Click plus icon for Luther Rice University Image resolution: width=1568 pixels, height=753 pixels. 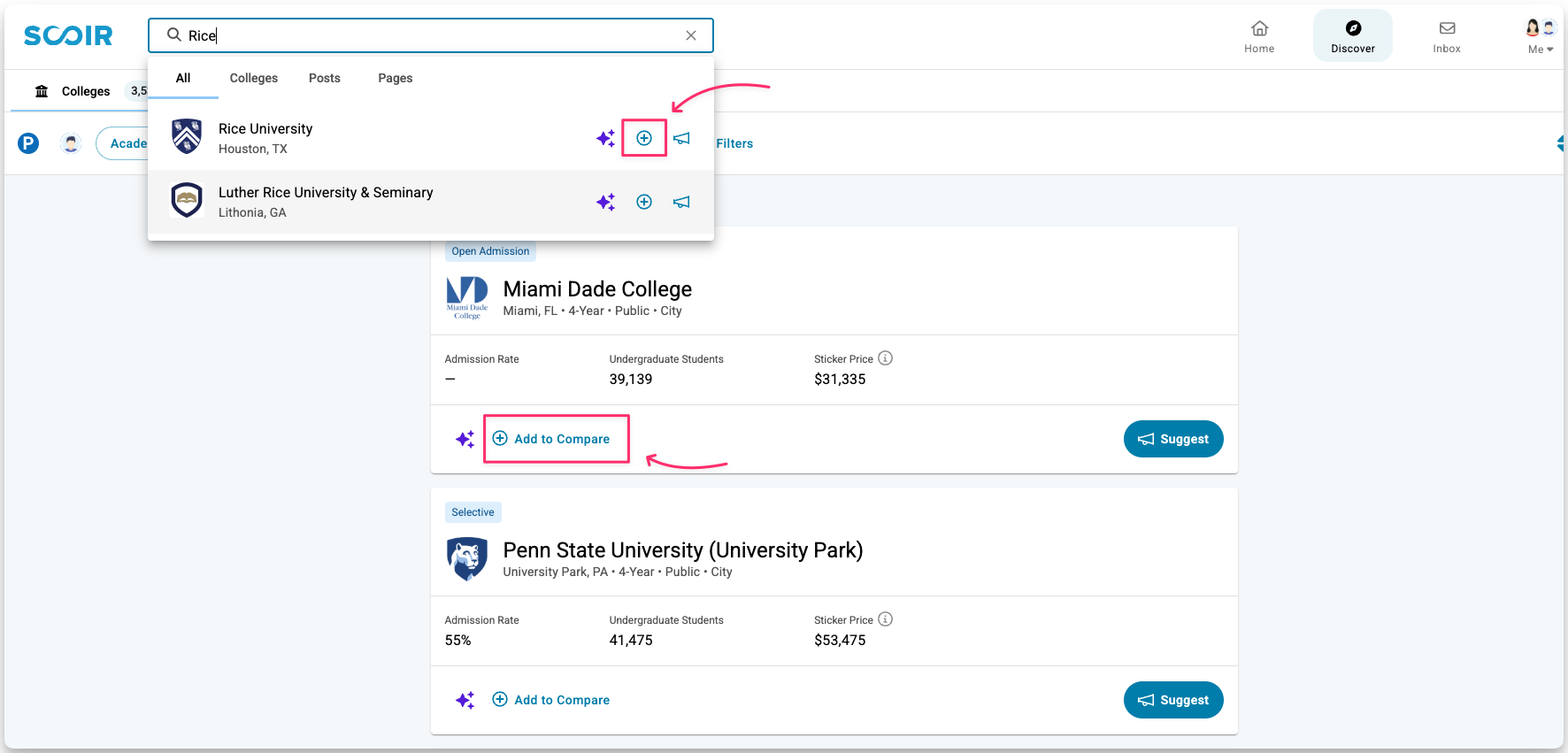coord(644,202)
